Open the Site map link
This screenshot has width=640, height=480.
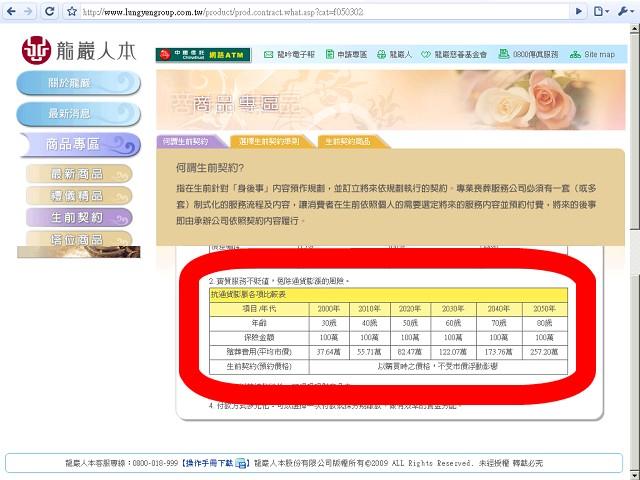[603, 54]
